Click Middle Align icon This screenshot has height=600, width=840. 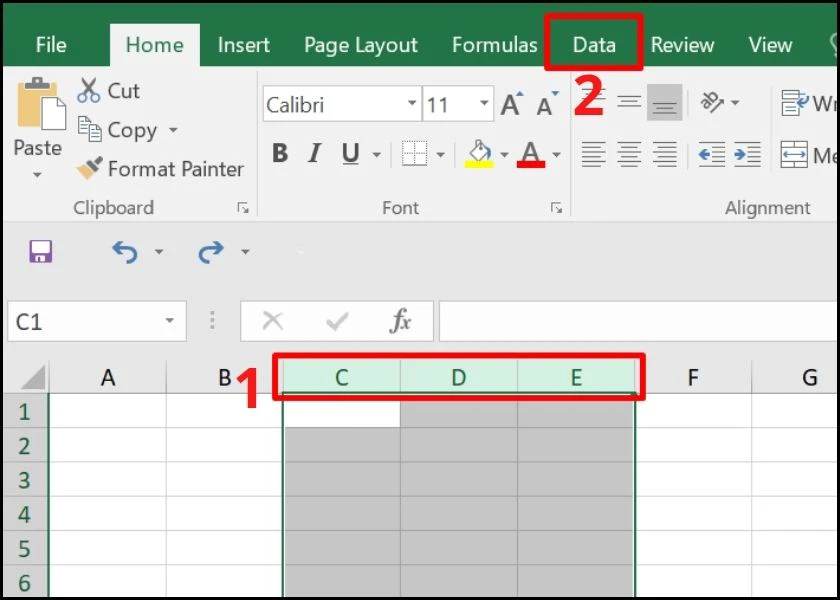pyautogui.click(x=629, y=102)
